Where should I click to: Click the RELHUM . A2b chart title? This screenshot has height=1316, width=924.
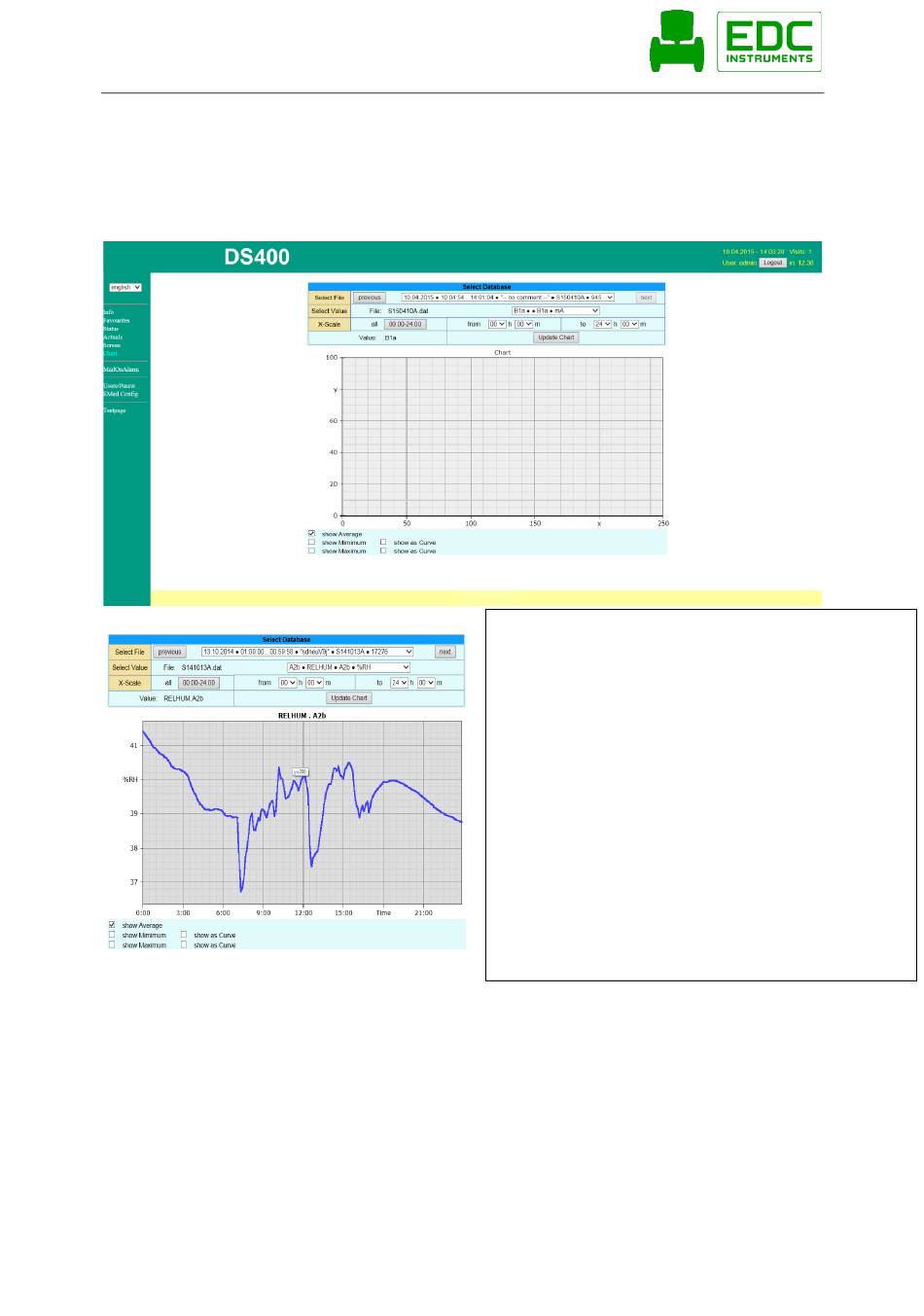click(302, 715)
